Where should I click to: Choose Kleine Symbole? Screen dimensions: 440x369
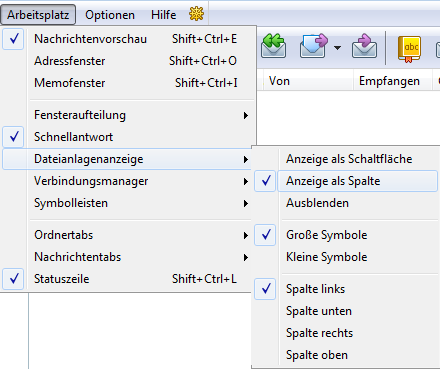(x=347, y=257)
